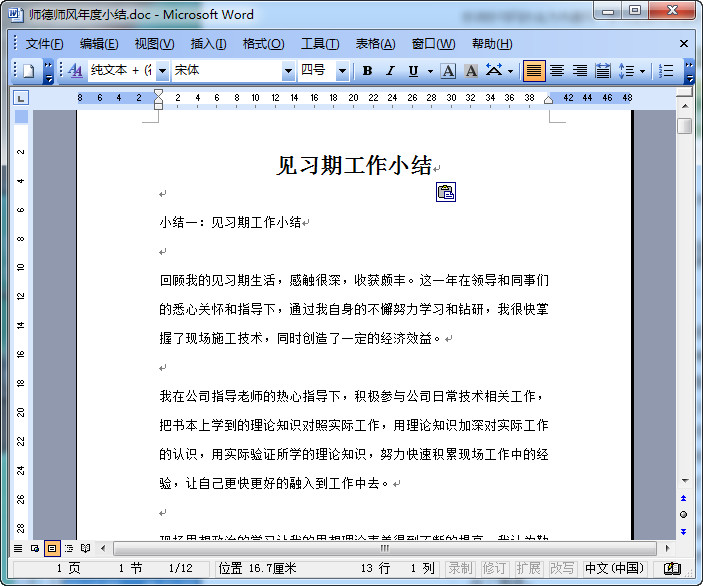The image size is (703, 586).
Task: Switch to Reading Layout view
Action: point(86,548)
